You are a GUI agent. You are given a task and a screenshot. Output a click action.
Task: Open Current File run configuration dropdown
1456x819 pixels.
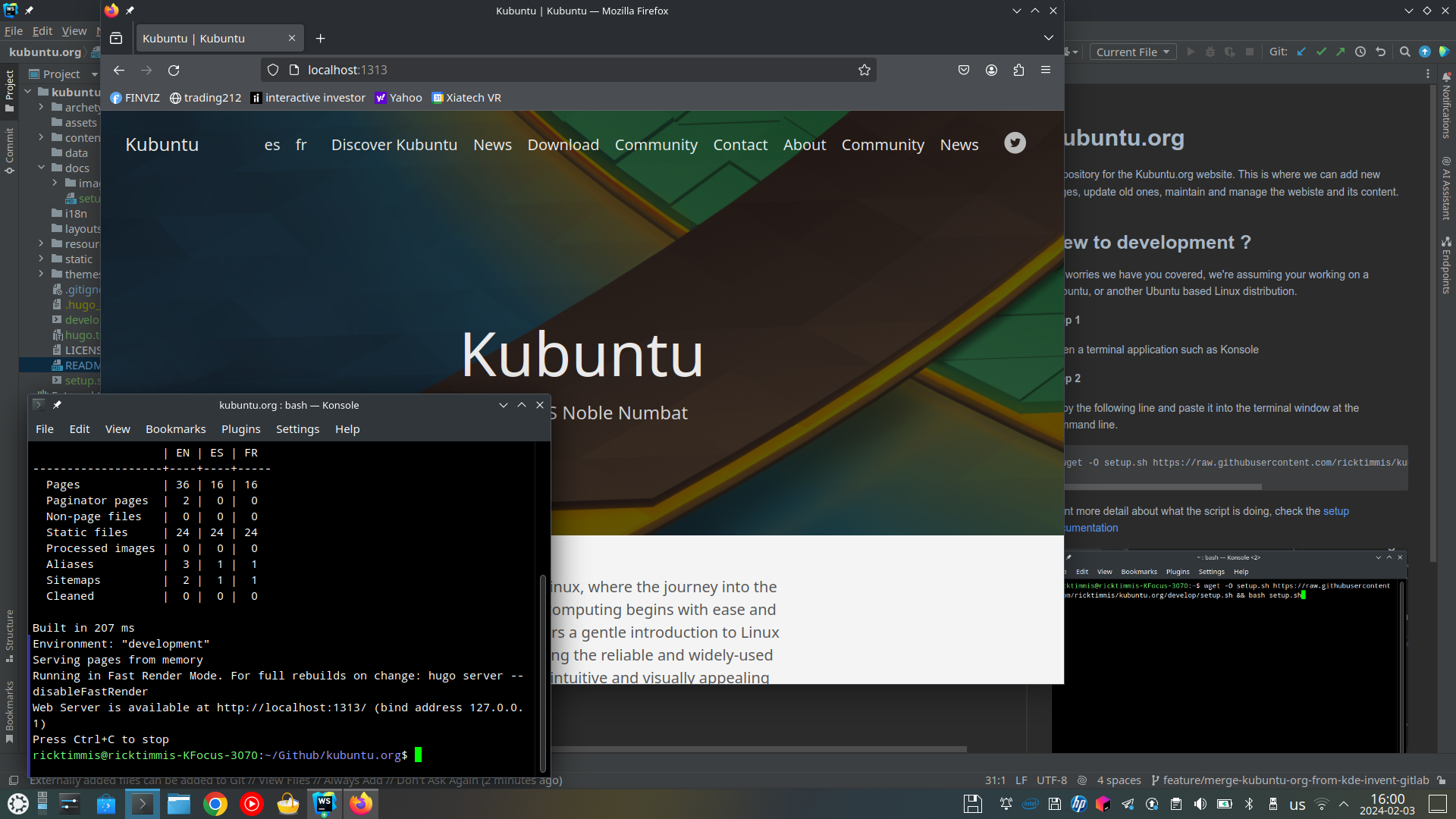(x=1133, y=52)
